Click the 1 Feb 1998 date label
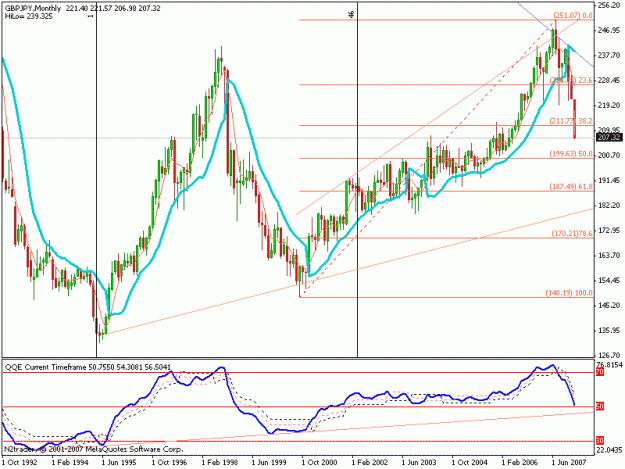 point(220,462)
